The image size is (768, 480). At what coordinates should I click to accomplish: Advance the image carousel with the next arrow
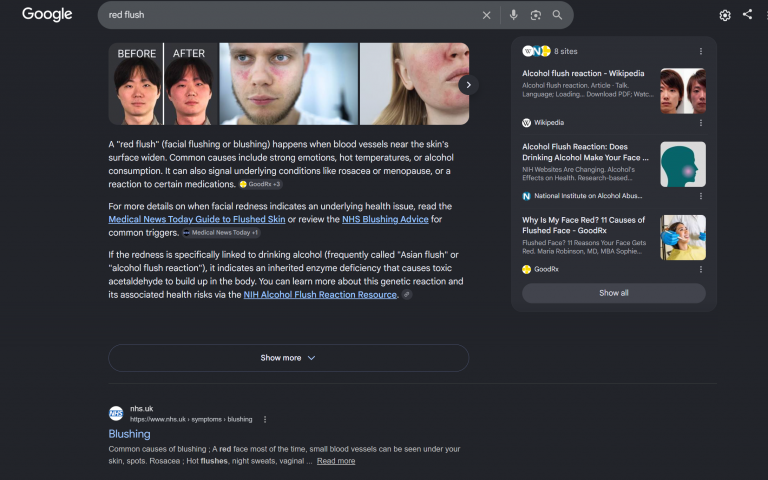468,85
